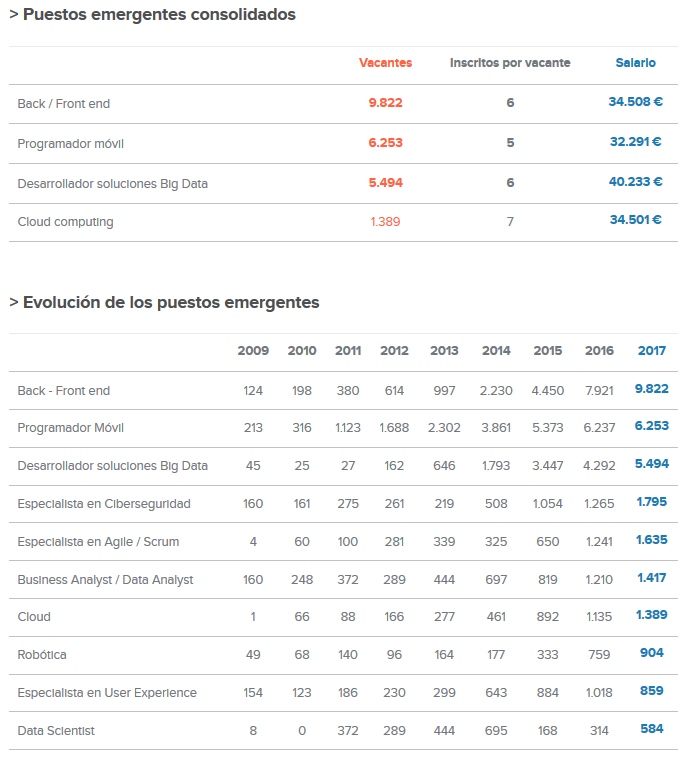Select the 'Data Scientist' row label
Viewport: 697px width, 758px height.
[x=56, y=731]
